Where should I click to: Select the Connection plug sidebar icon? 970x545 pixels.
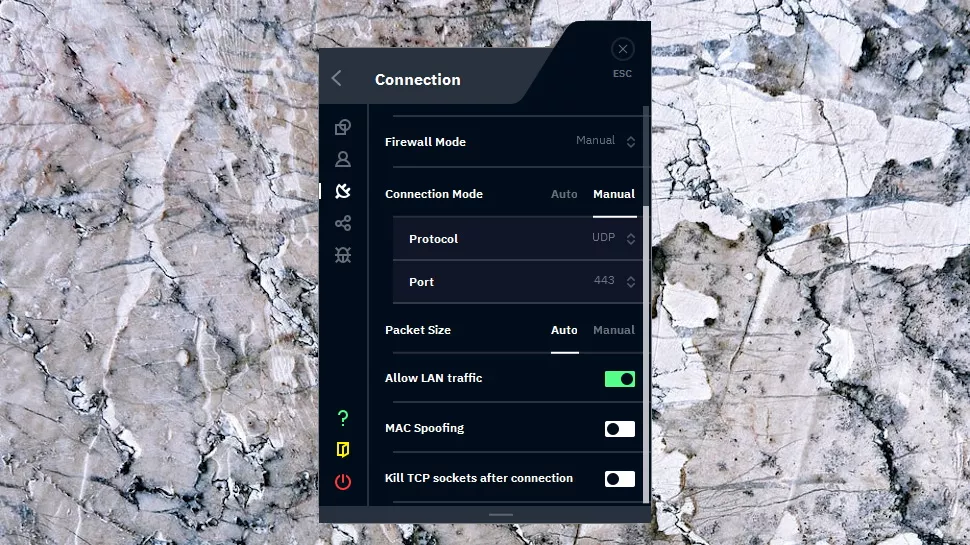(343, 191)
